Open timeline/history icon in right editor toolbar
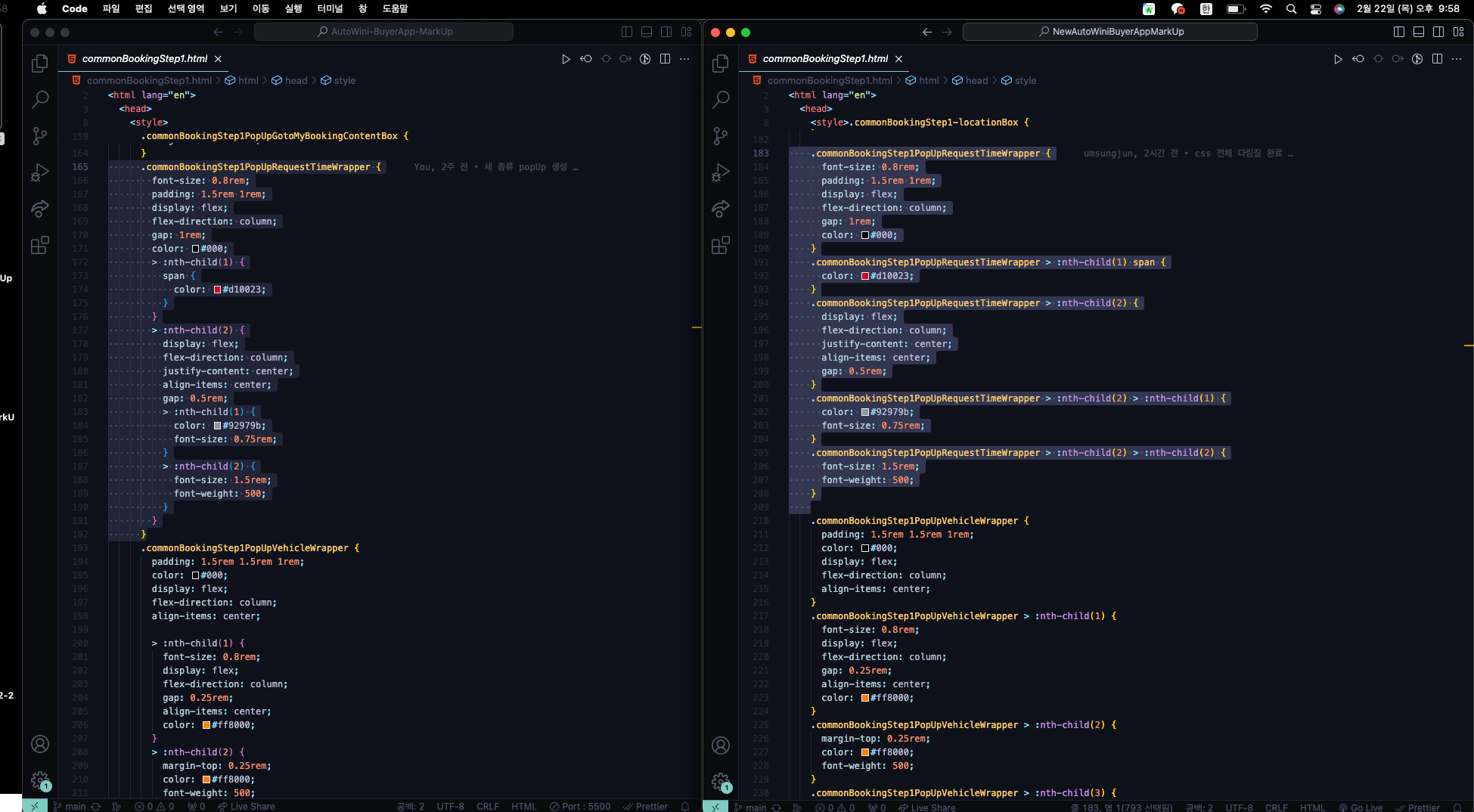This screenshot has height=812, width=1474. pos(1417,59)
